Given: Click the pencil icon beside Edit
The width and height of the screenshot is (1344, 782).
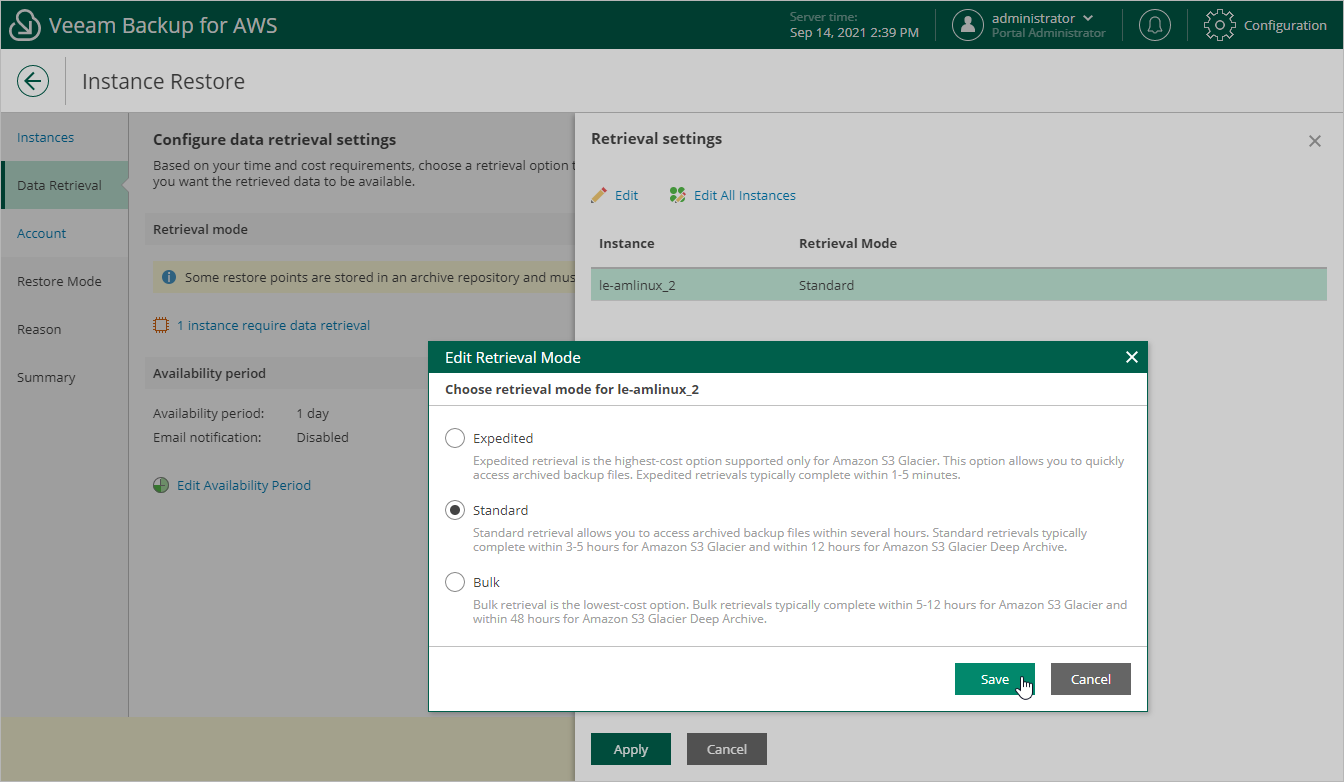Looking at the screenshot, I should [599, 195].
